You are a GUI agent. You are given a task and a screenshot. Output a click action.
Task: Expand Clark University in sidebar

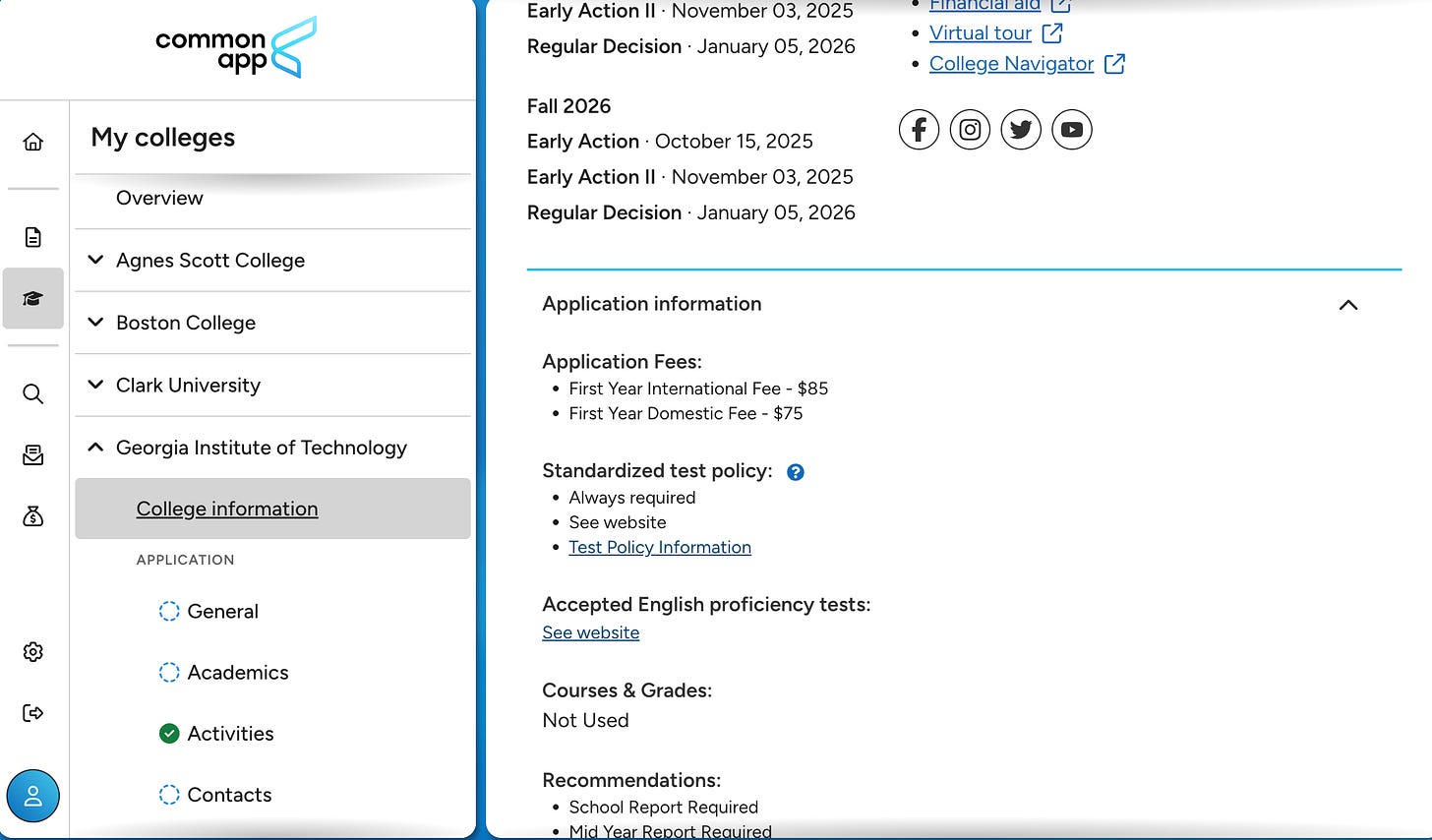tap(273, 386)
